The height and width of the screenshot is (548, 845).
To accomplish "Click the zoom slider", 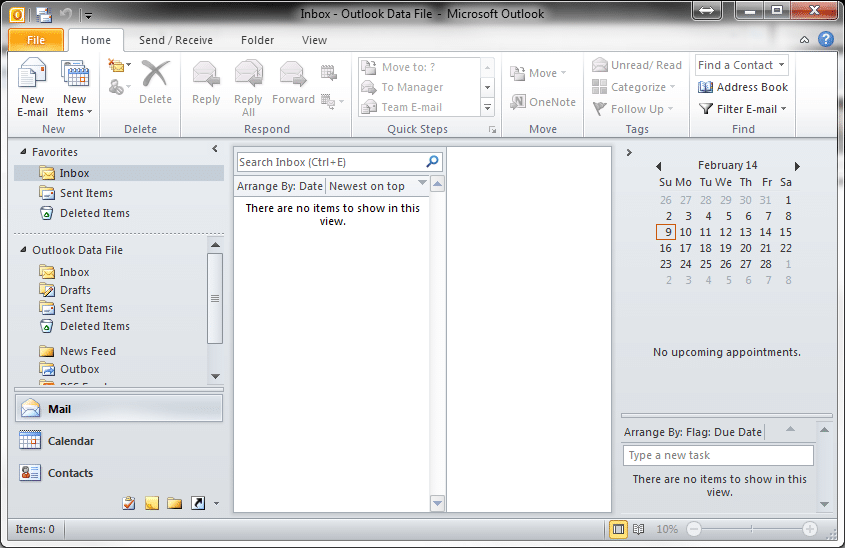I will [x=752, y=529].
